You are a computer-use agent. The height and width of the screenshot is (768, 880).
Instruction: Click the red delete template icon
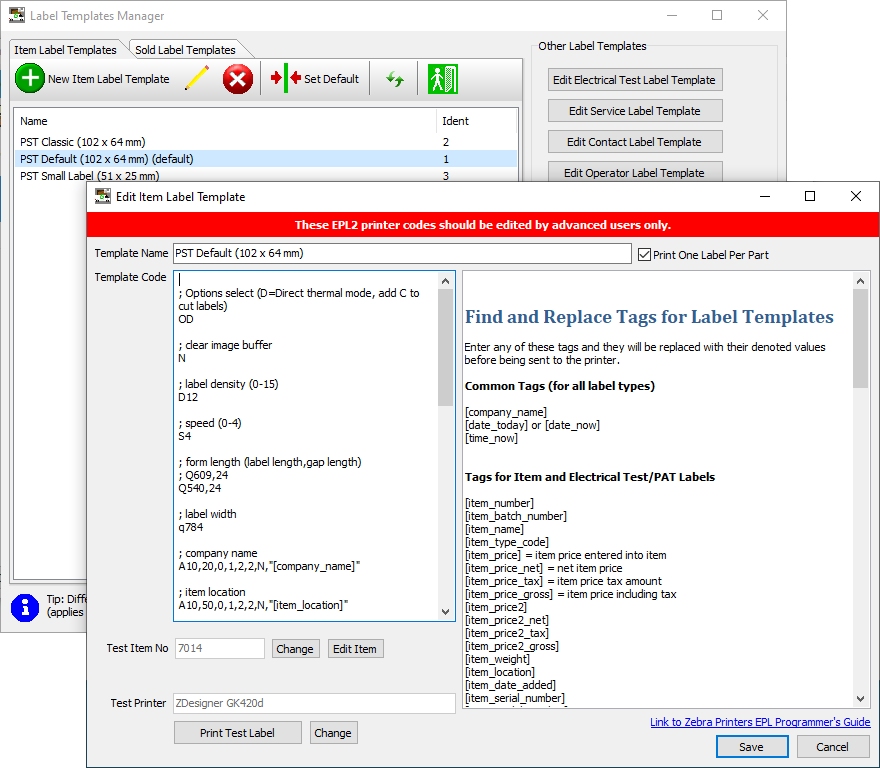tap(237, 79)
